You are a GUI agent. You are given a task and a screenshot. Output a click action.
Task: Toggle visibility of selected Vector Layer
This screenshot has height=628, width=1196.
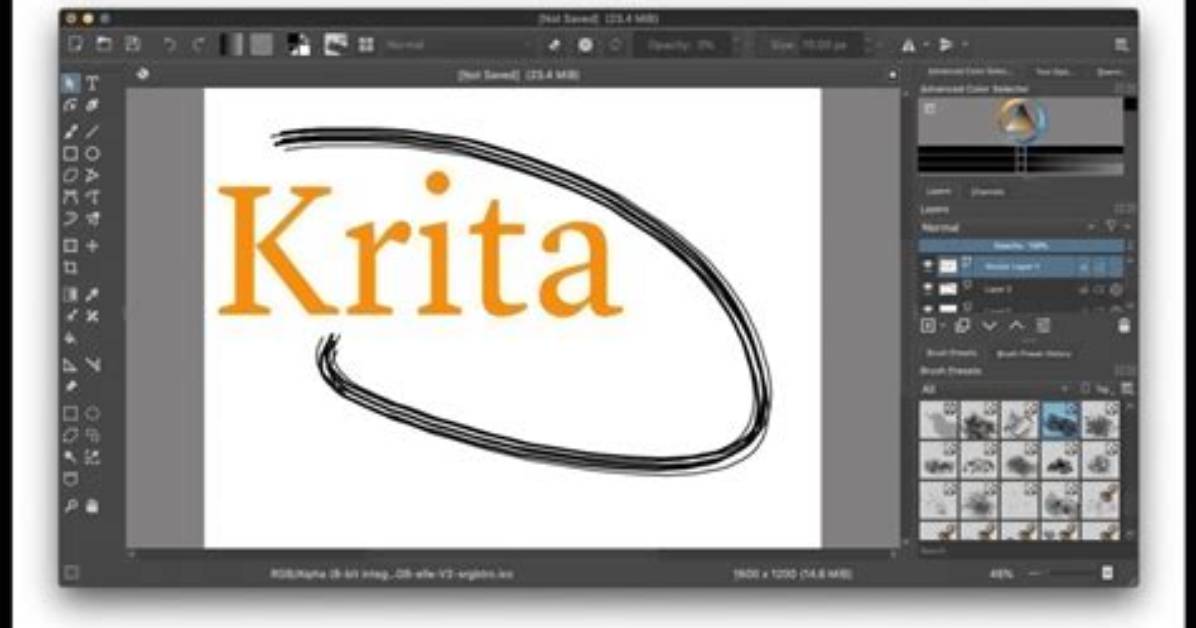click(x=928, y=266)
